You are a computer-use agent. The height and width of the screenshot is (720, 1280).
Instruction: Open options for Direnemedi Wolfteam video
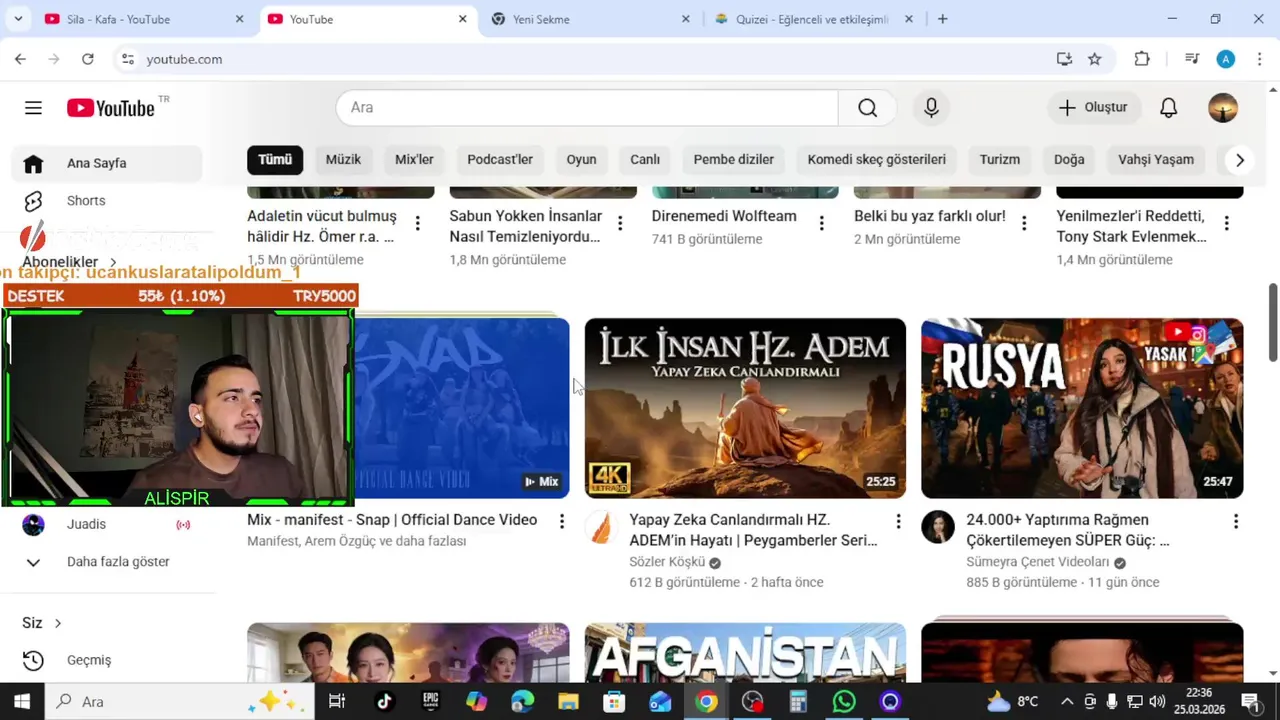[x=822, y=223]
